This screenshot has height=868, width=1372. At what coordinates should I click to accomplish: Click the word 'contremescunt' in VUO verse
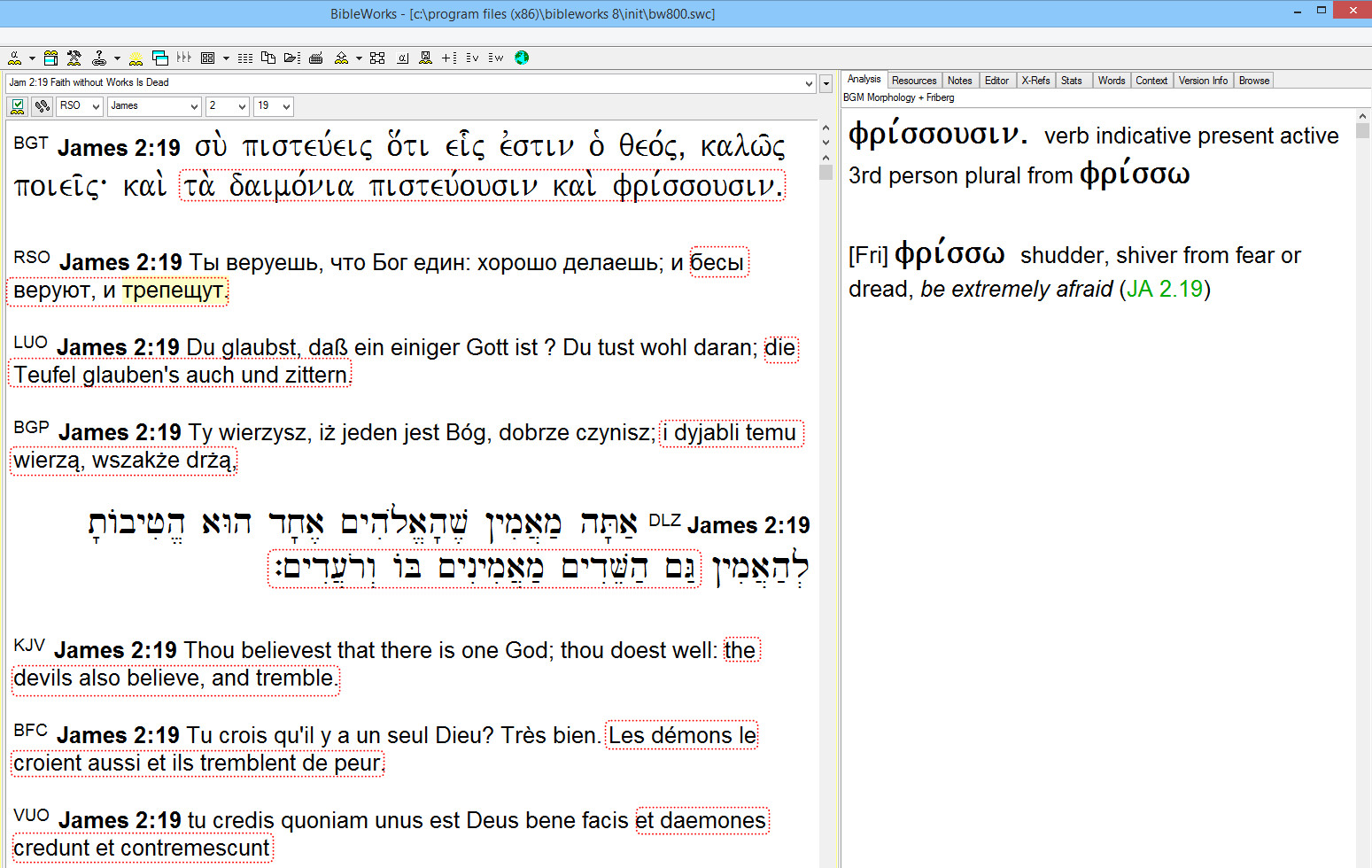195,849
